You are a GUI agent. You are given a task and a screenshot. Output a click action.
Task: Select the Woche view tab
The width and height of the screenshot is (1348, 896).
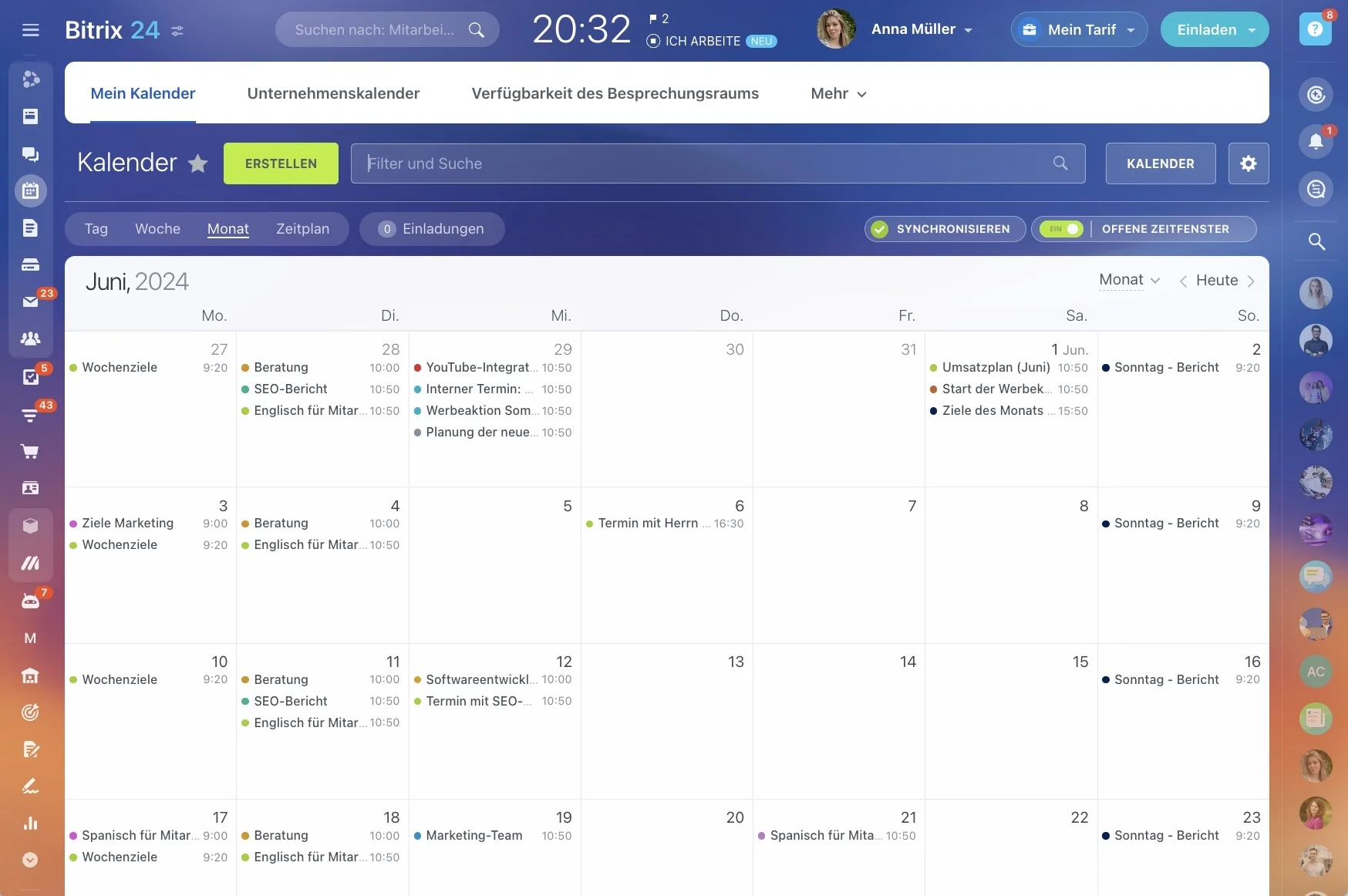pyautogui.click(x=157, y=229)
